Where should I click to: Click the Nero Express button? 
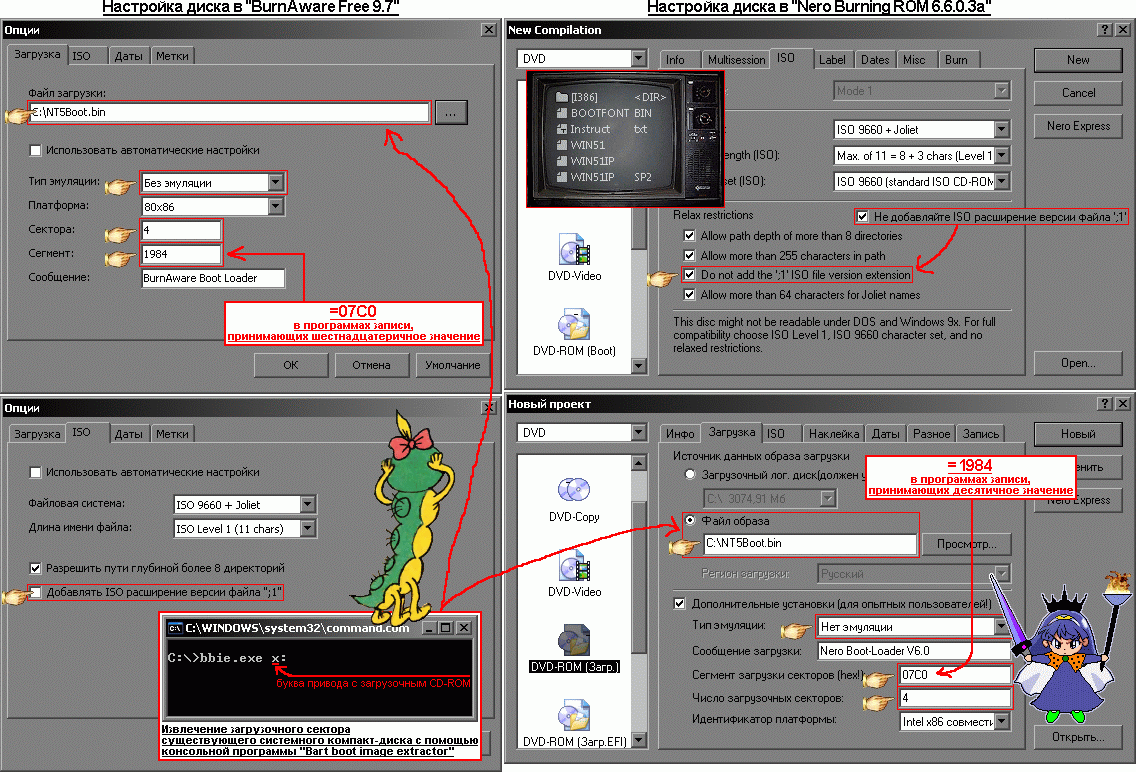tap(1078, 126)
